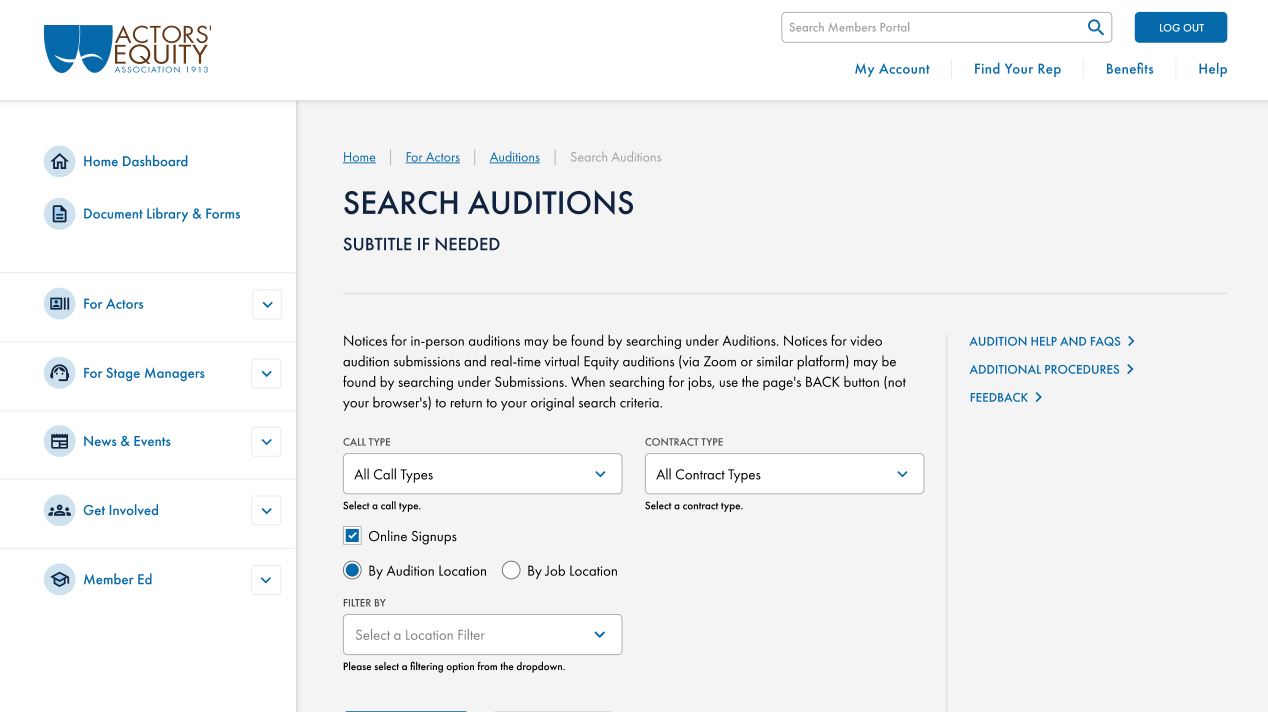
Task: Open the Member Ed graduation cap icon
Action: (59, 579)
